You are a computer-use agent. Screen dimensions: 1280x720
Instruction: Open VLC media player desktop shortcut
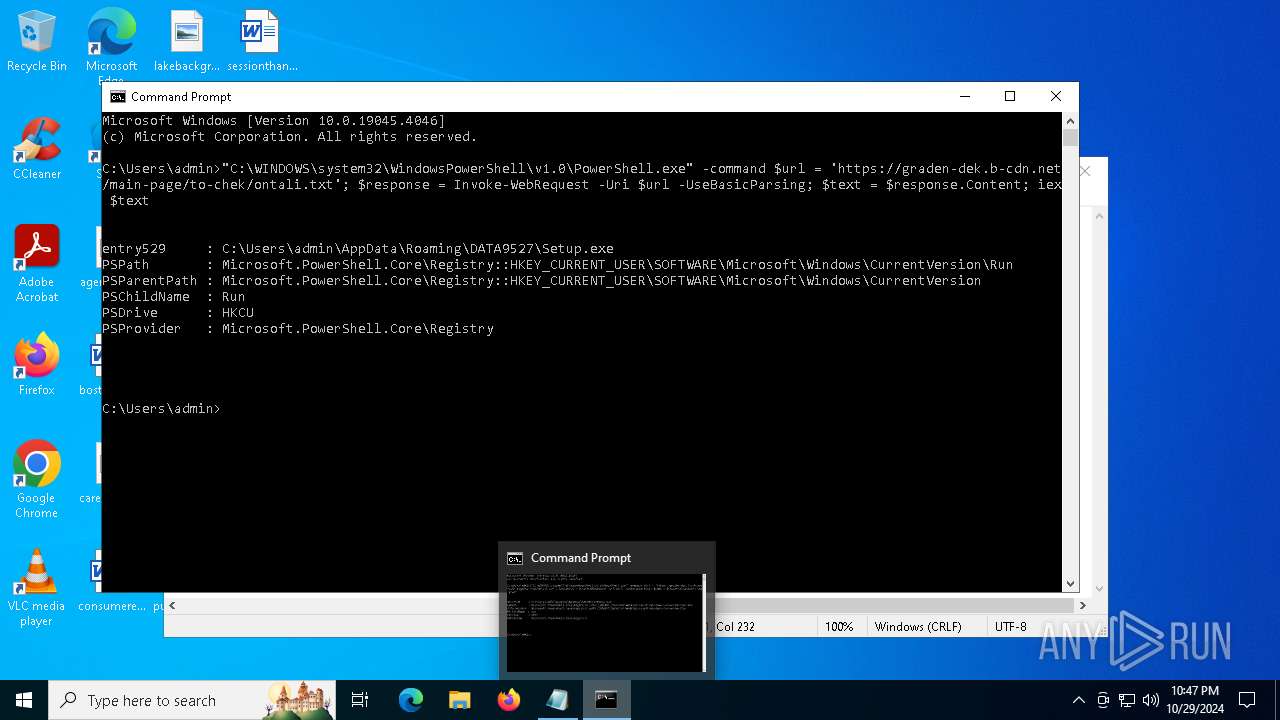[37, 588]
